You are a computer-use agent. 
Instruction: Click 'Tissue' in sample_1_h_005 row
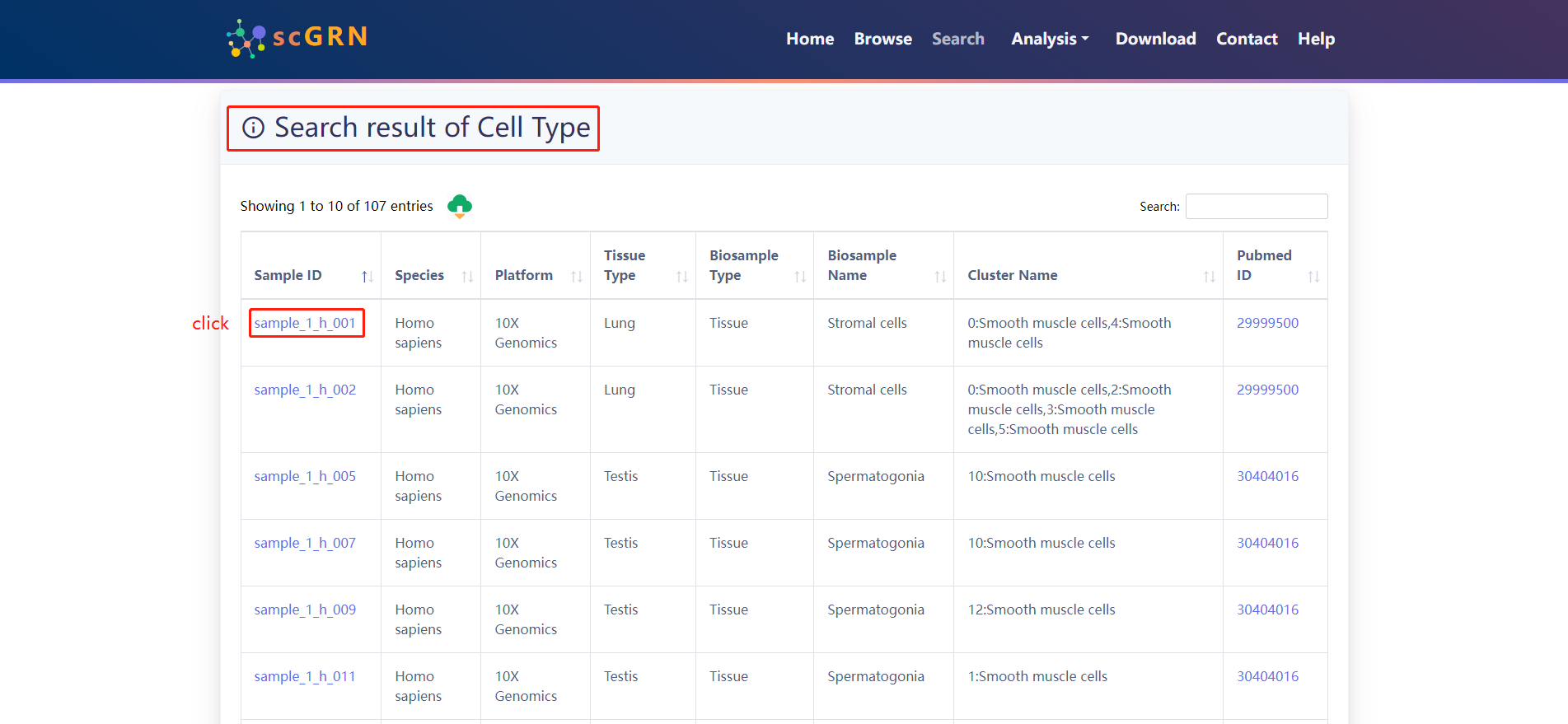(x=728, y=476)
